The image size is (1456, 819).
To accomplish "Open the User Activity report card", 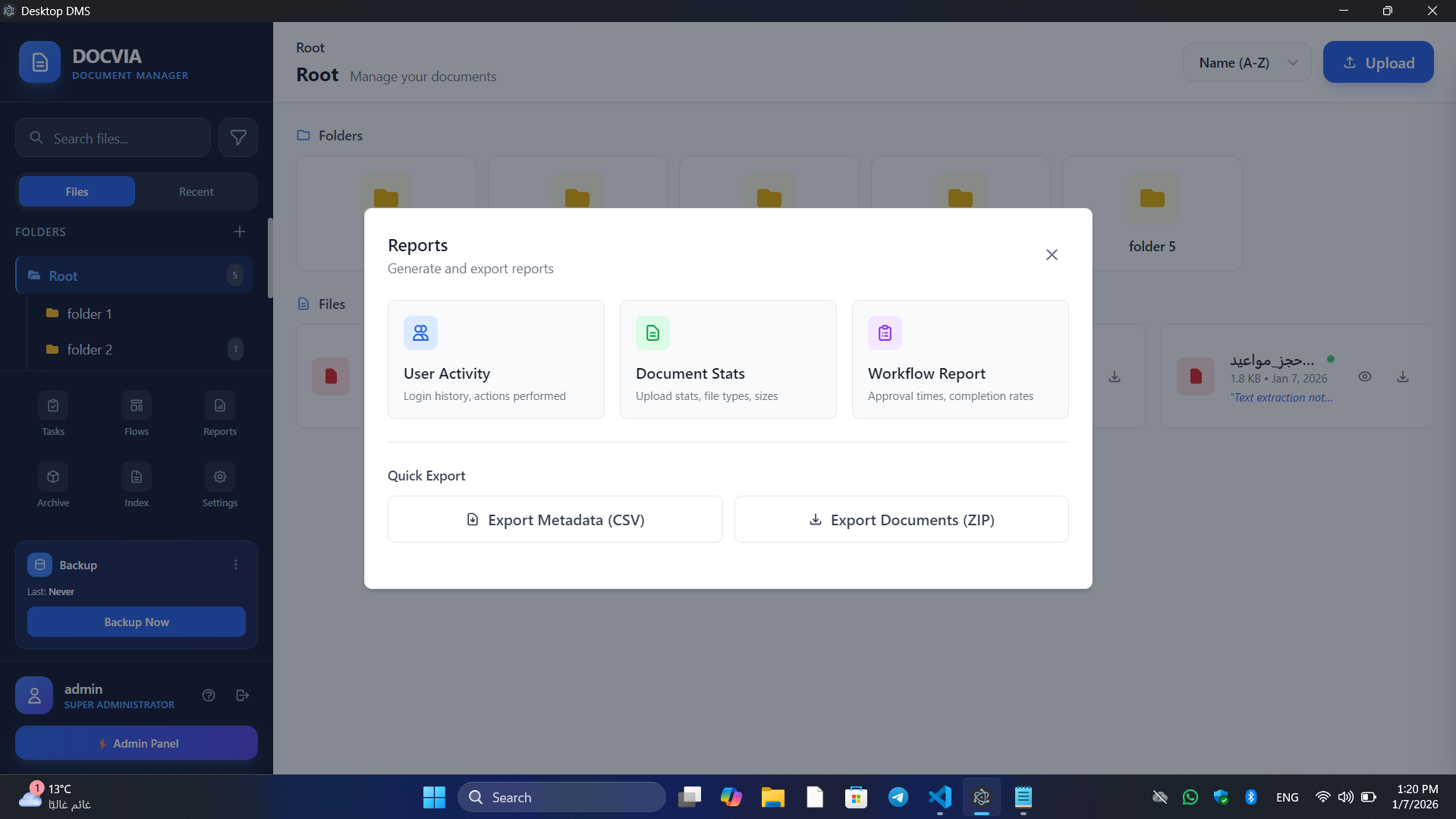I will point(495,359).
